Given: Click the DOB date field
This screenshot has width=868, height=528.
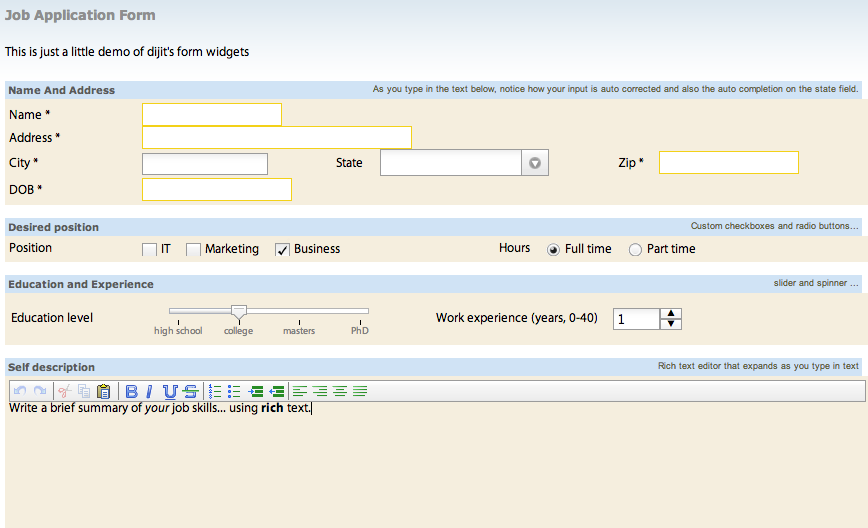Looking at the screenshot, I should pyautogui.click(x=217, y=189).
